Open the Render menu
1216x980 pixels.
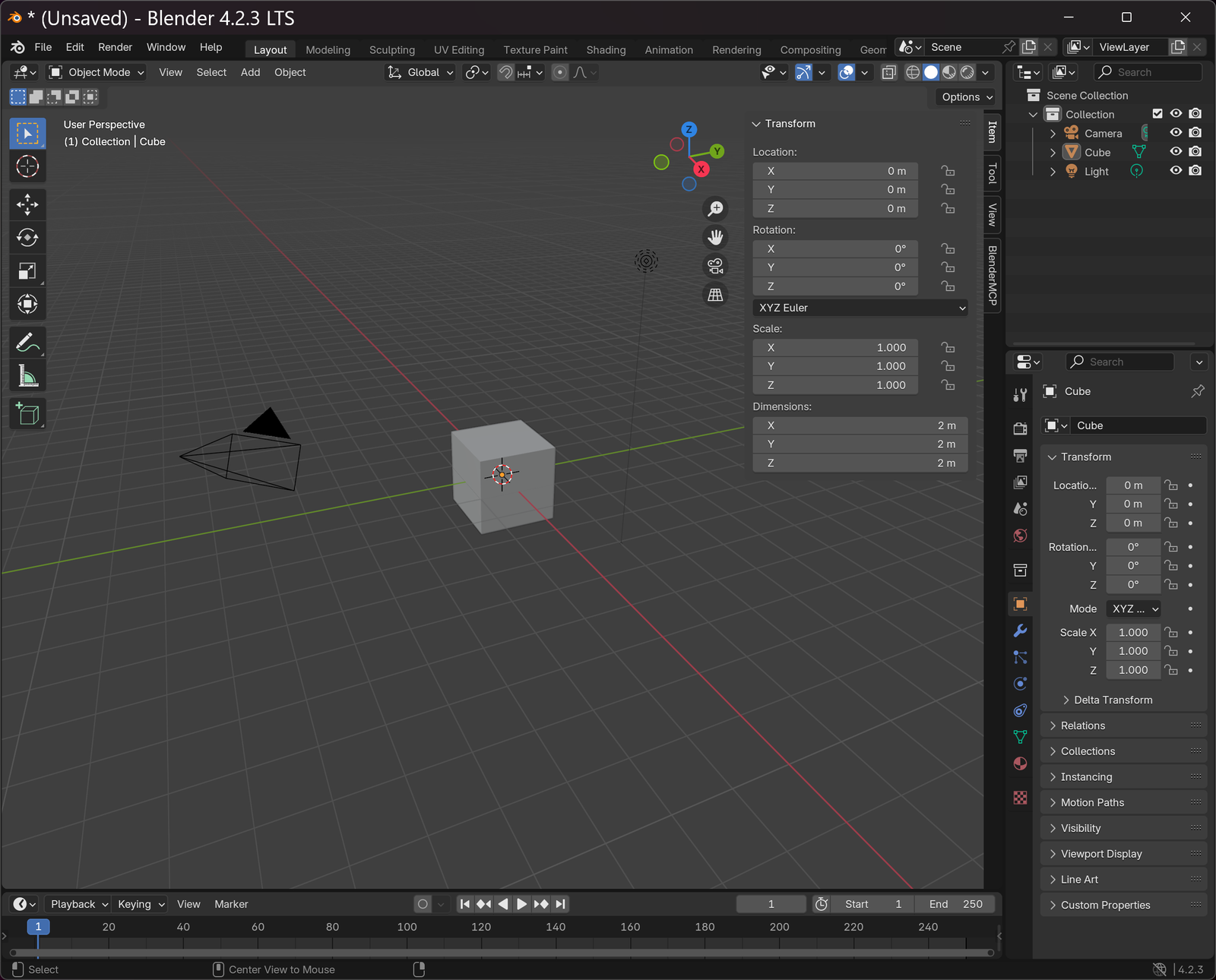click(115, 47)
